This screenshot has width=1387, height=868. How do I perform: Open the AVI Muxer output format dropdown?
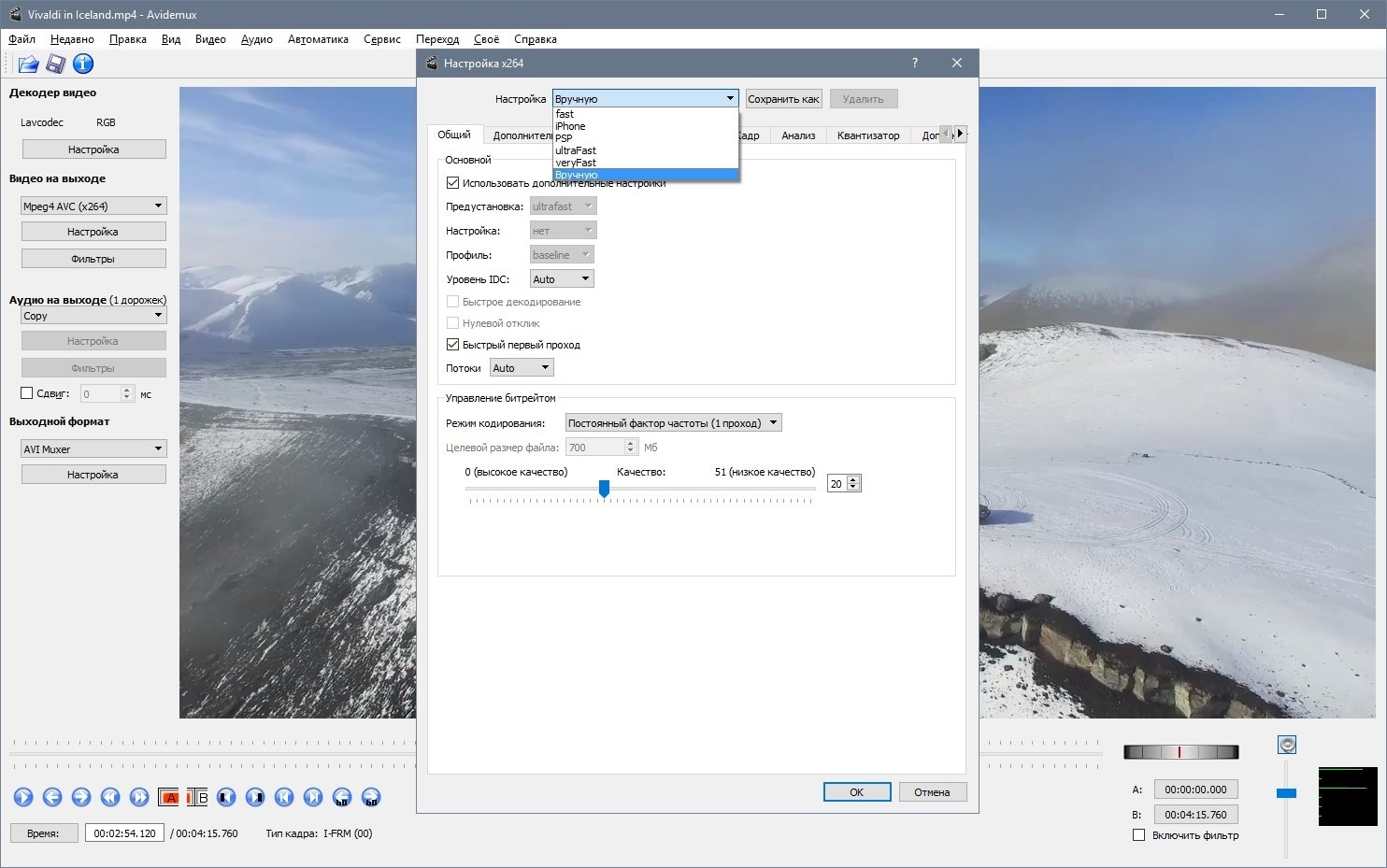93,449
